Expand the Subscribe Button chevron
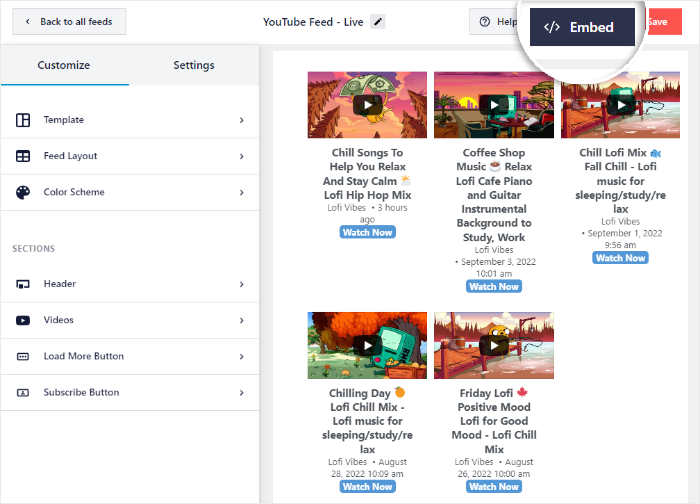 242,393
